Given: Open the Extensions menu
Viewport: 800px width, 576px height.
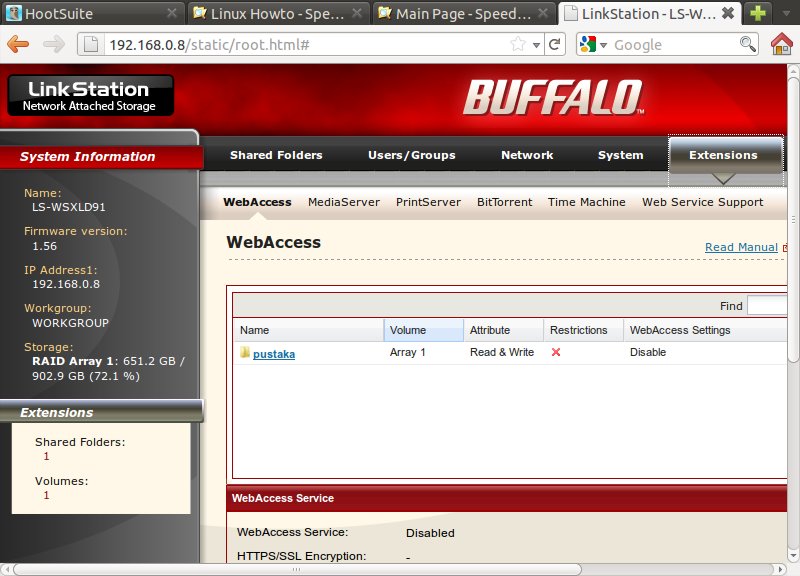Looking at the screenshot, I should [723, 155].
